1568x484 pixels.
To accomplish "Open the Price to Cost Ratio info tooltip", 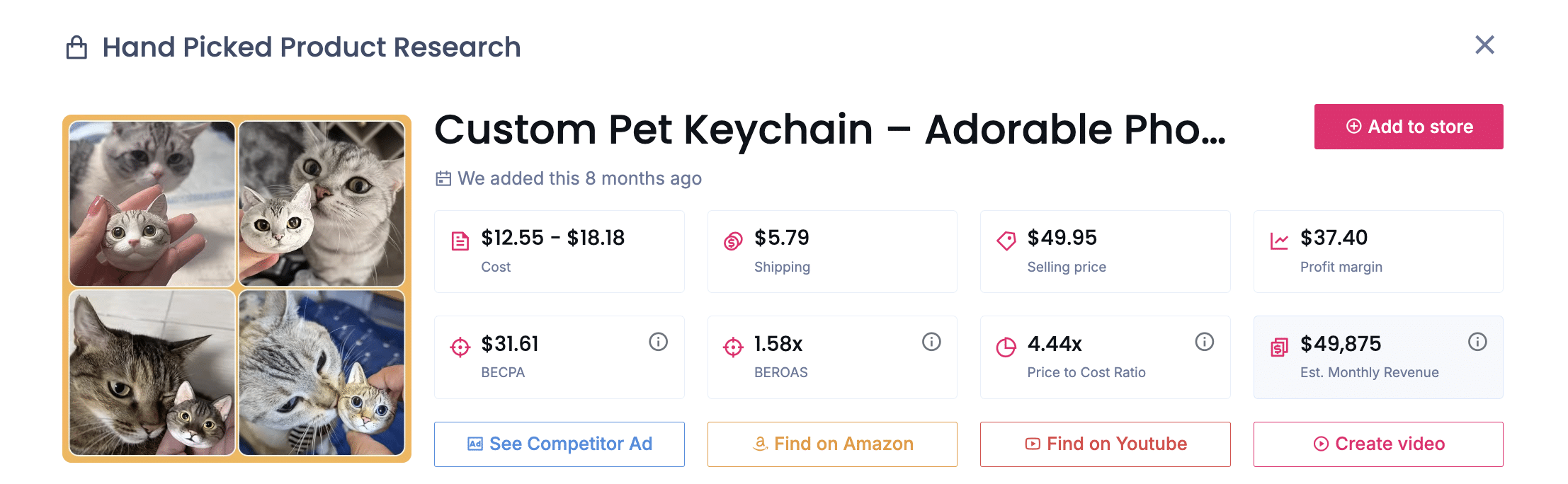I will tap(1204, 342).
